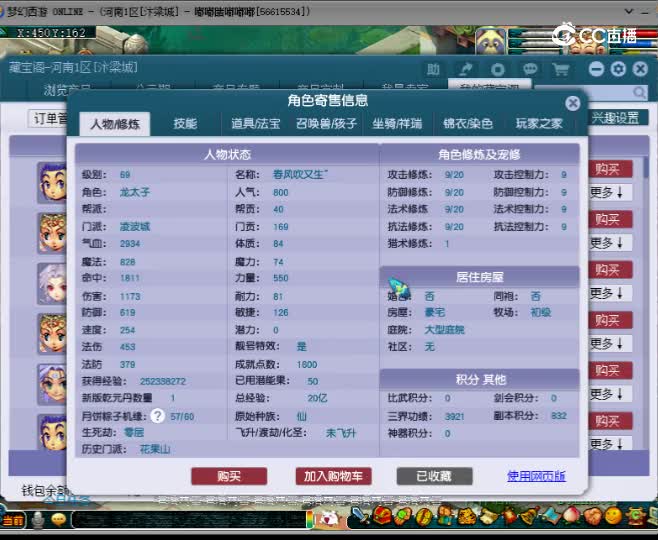Click the 门派 value 凌波城
The height and width of the screenshot is (540, 658).
point(135,227)
